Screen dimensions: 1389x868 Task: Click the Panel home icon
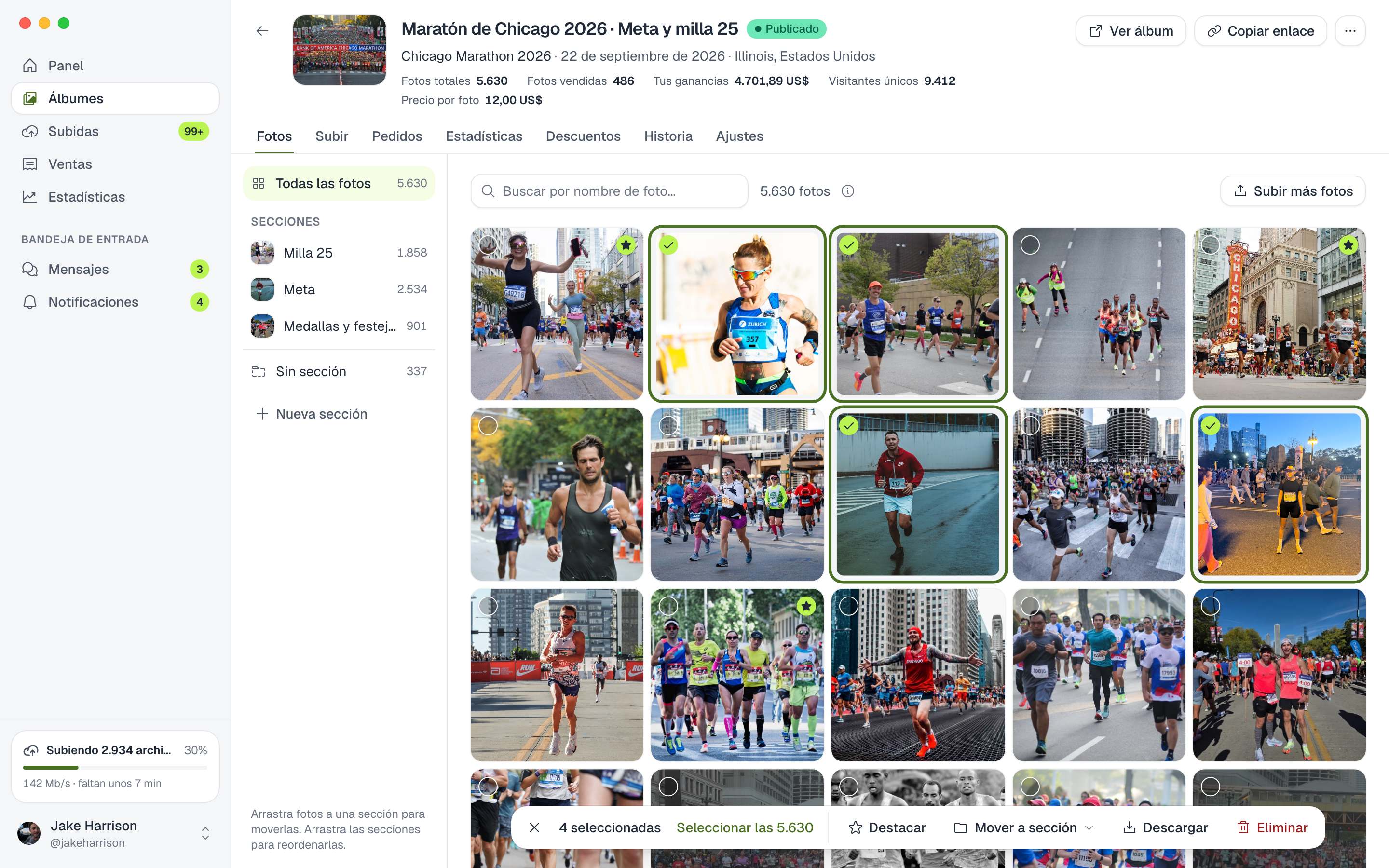tap(30, 66)
